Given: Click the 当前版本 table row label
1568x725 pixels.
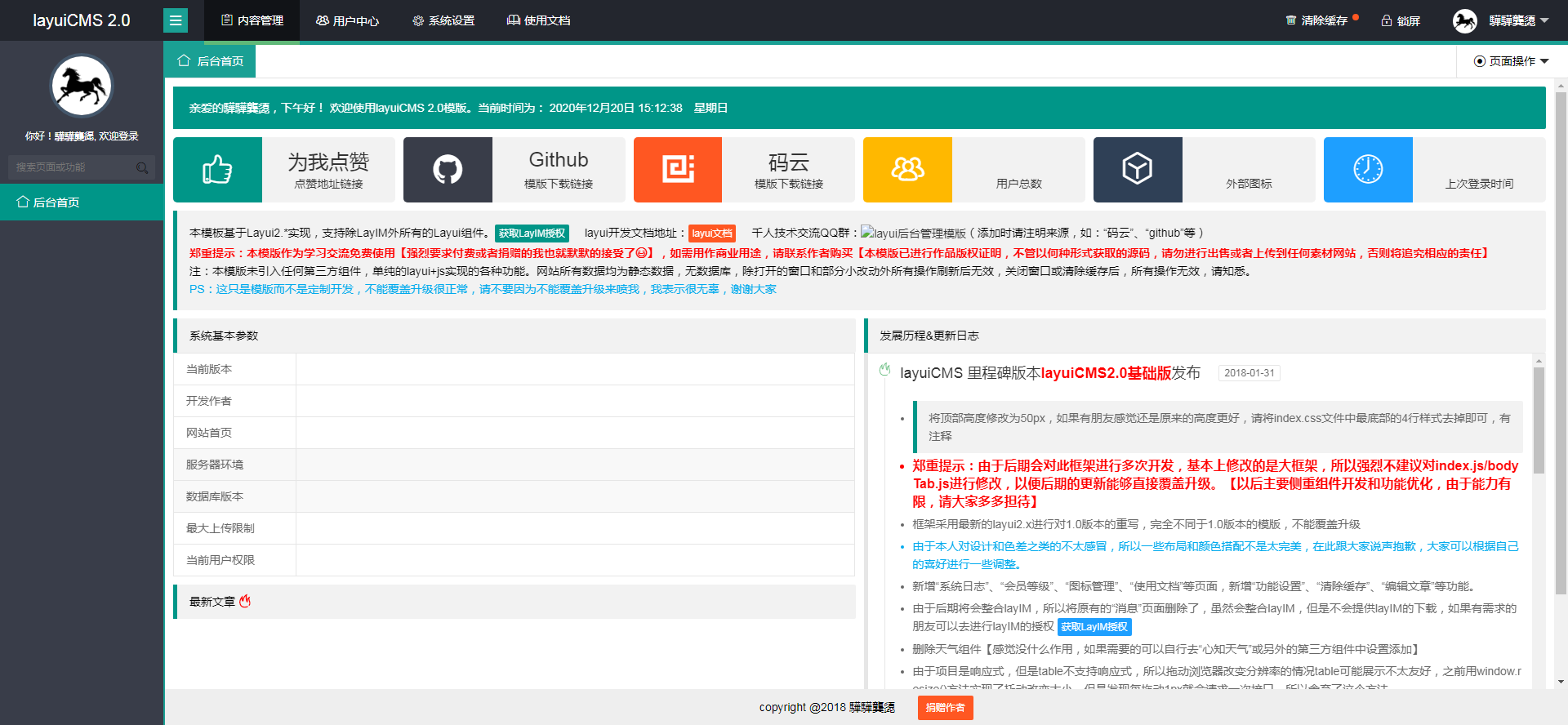Looking at the screenshot, I should [209, 369].
